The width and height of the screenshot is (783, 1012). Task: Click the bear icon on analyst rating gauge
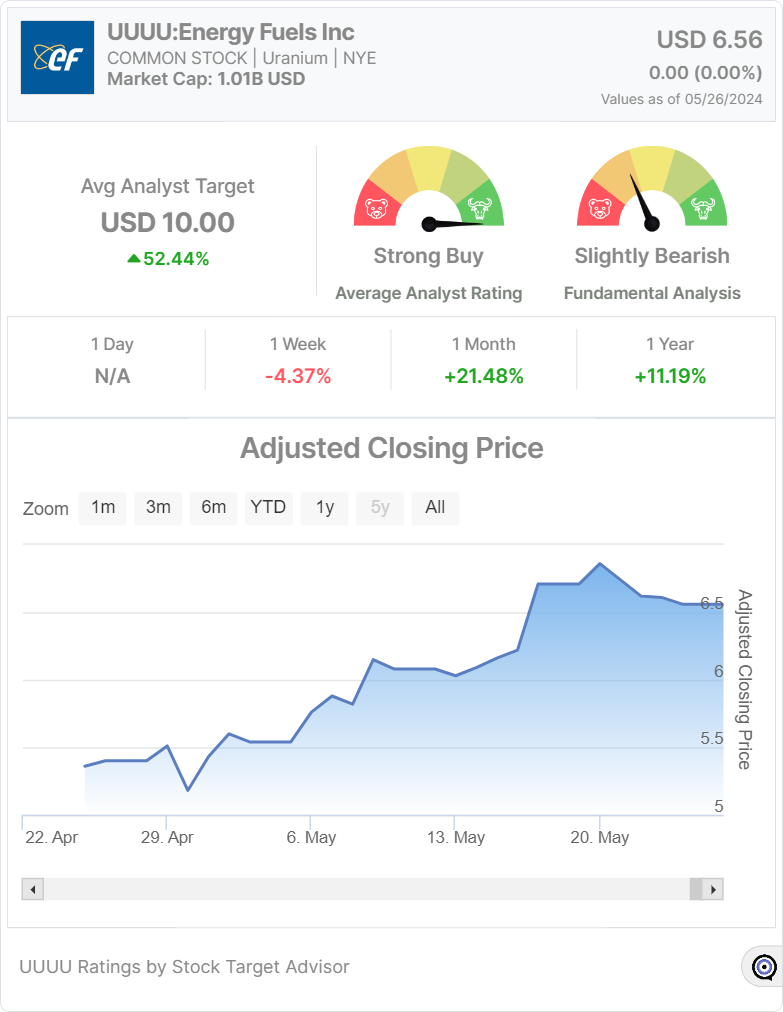tap(377, 210)
